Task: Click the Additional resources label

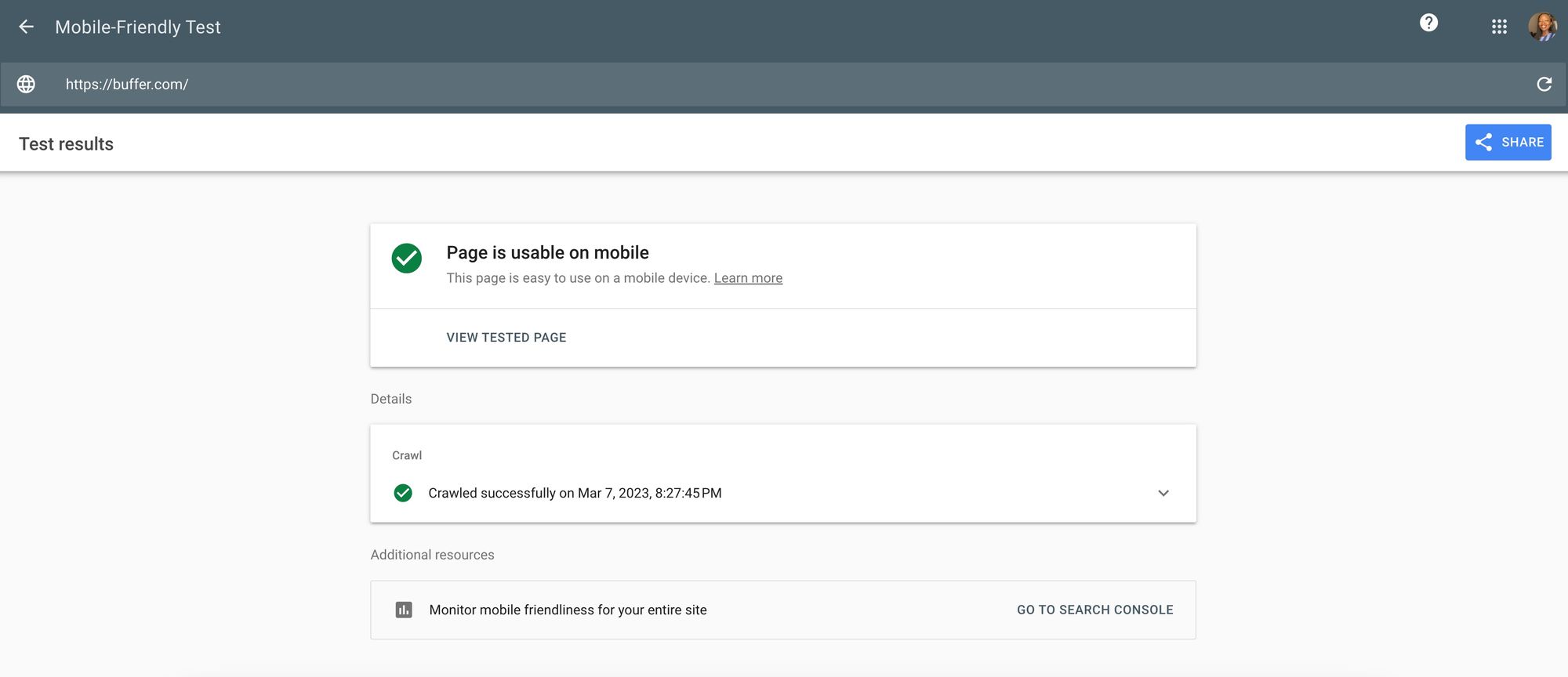Action: [432, 555]
